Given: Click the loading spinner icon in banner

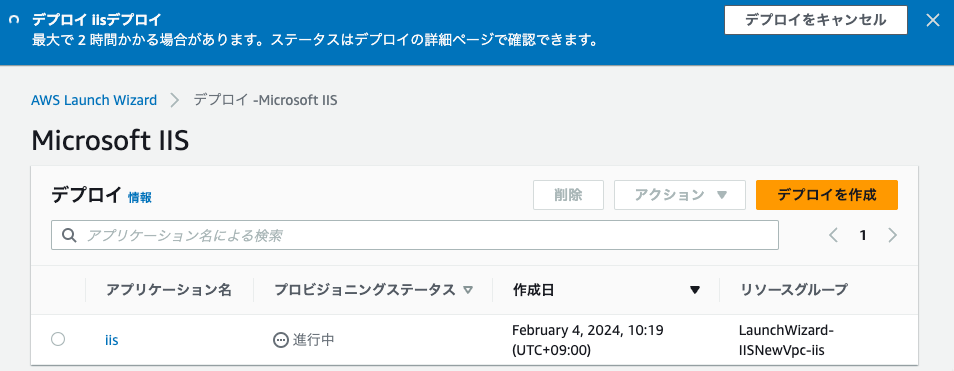Looking at the screenshot, I should click(14, 19).
